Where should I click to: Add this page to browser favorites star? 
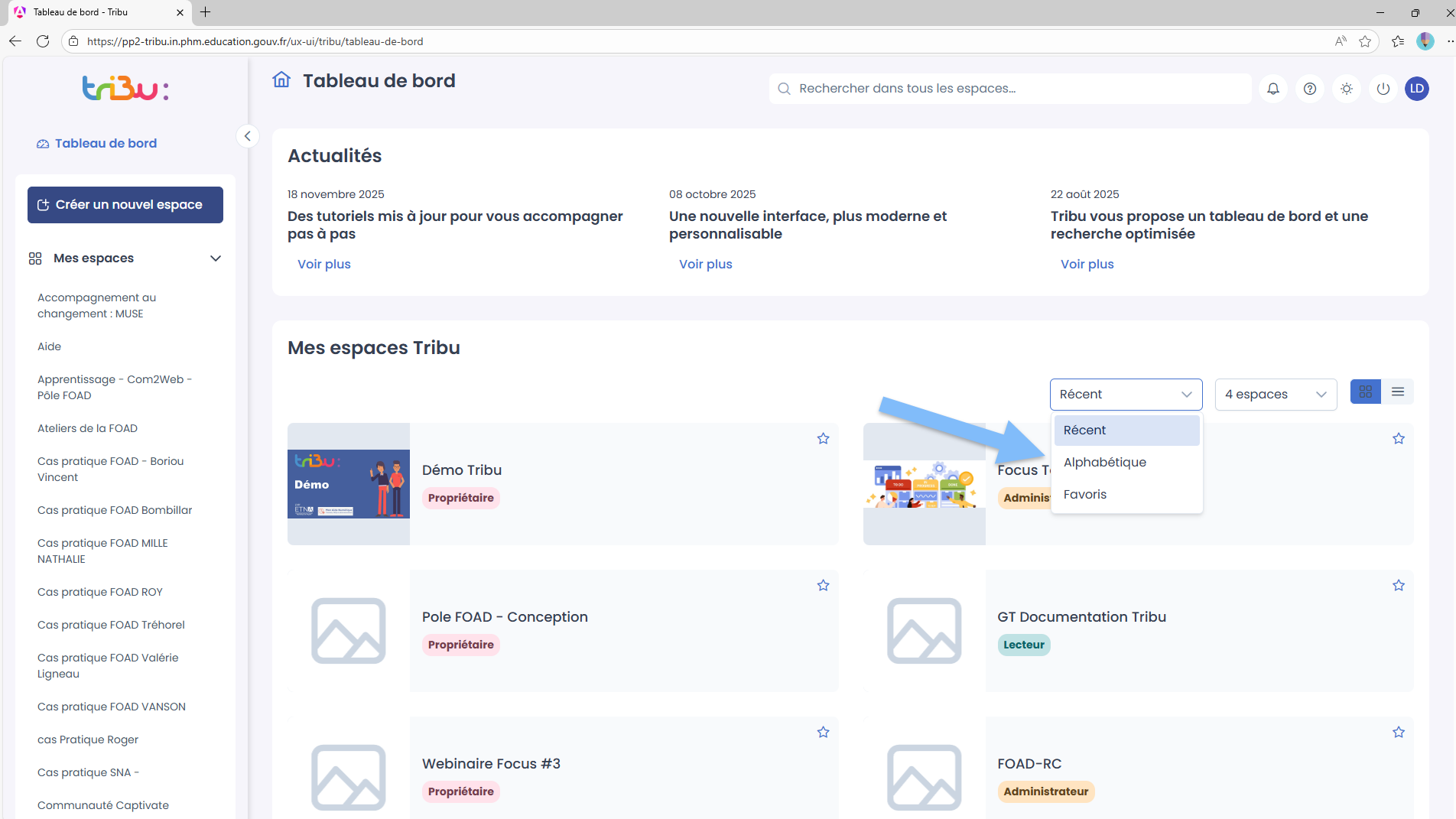tap(1365, 41)
